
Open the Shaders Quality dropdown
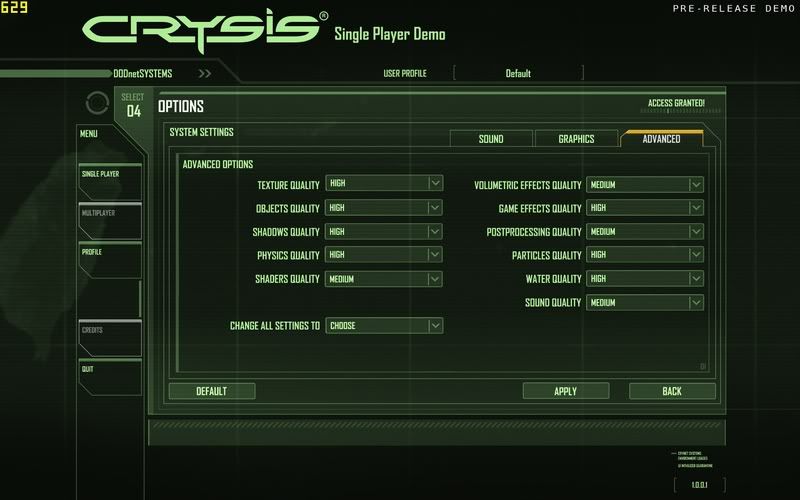click(x=384, y=279)
